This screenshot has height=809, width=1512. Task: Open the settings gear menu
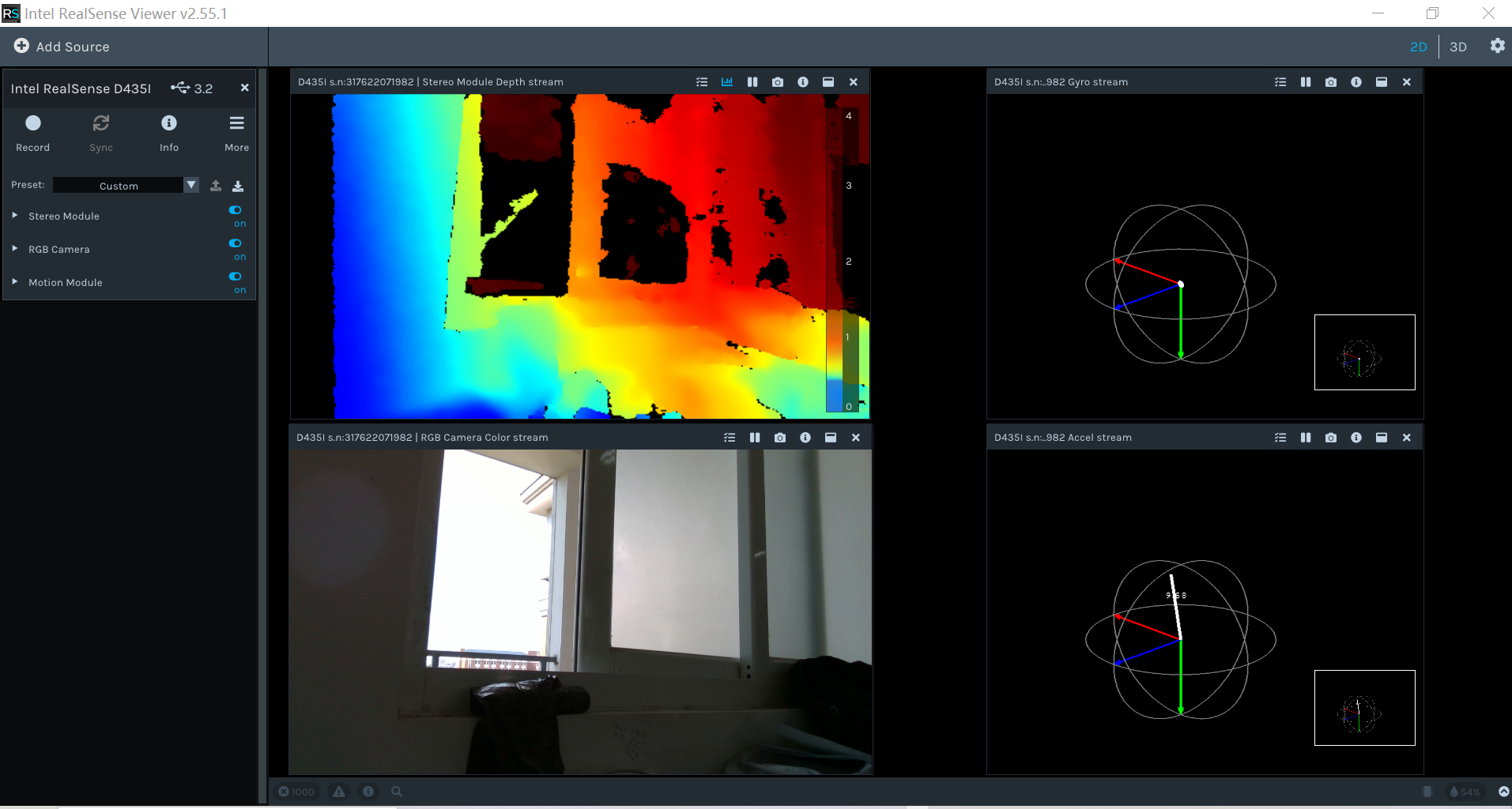click(x=1498, y=46)
